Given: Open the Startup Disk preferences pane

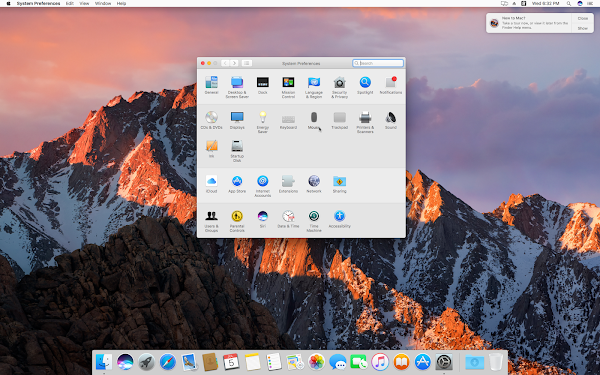Looking at the screenshot, I should pos(237,151).
